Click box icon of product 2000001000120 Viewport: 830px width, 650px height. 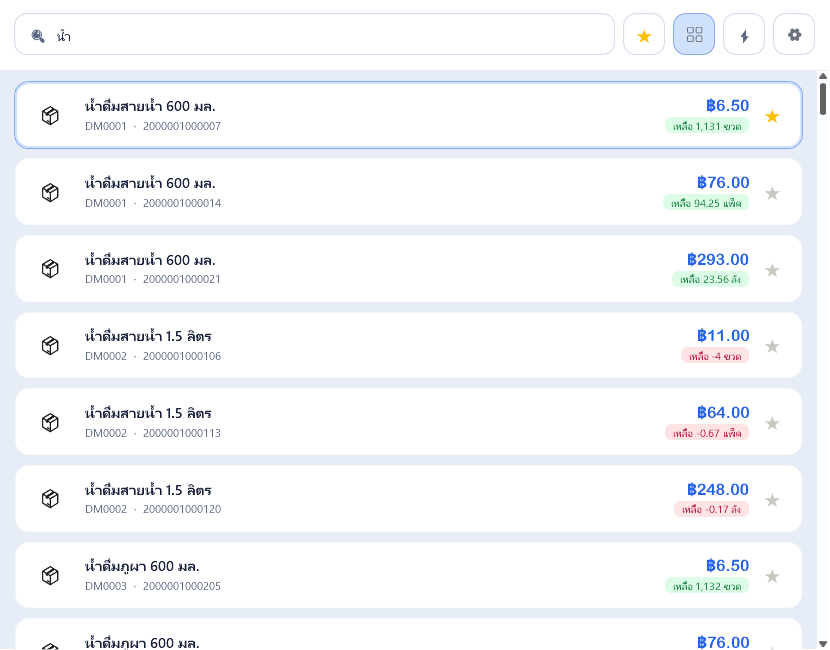click(50, 499)
